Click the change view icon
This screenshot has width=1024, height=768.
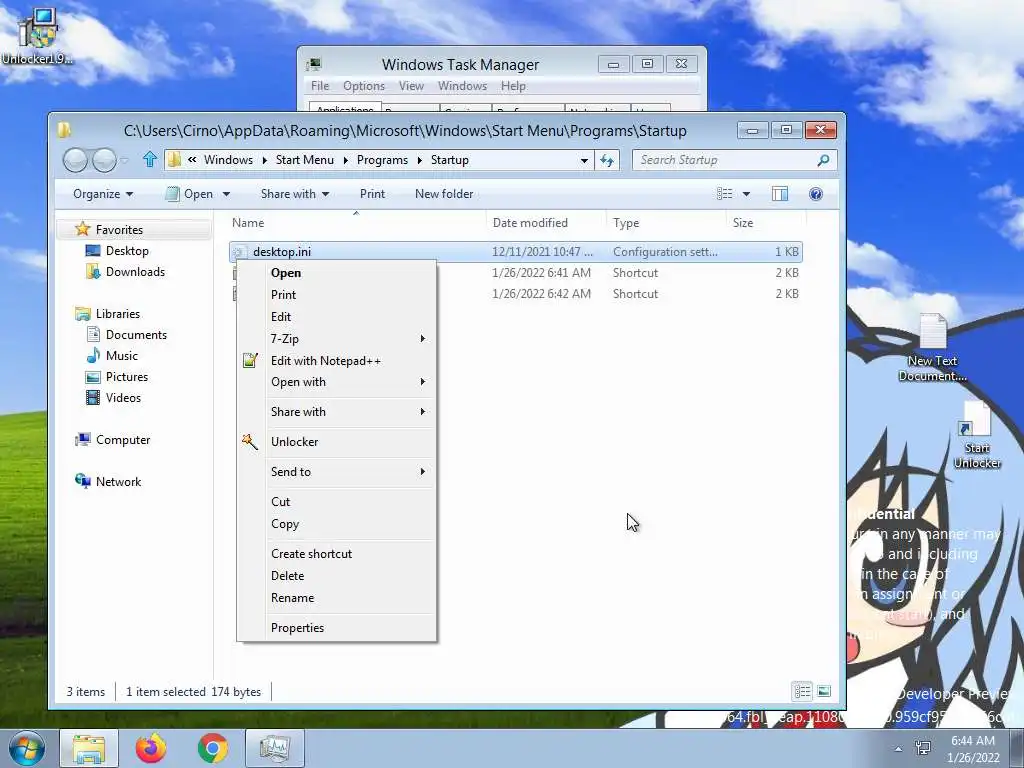click(724, 194)
